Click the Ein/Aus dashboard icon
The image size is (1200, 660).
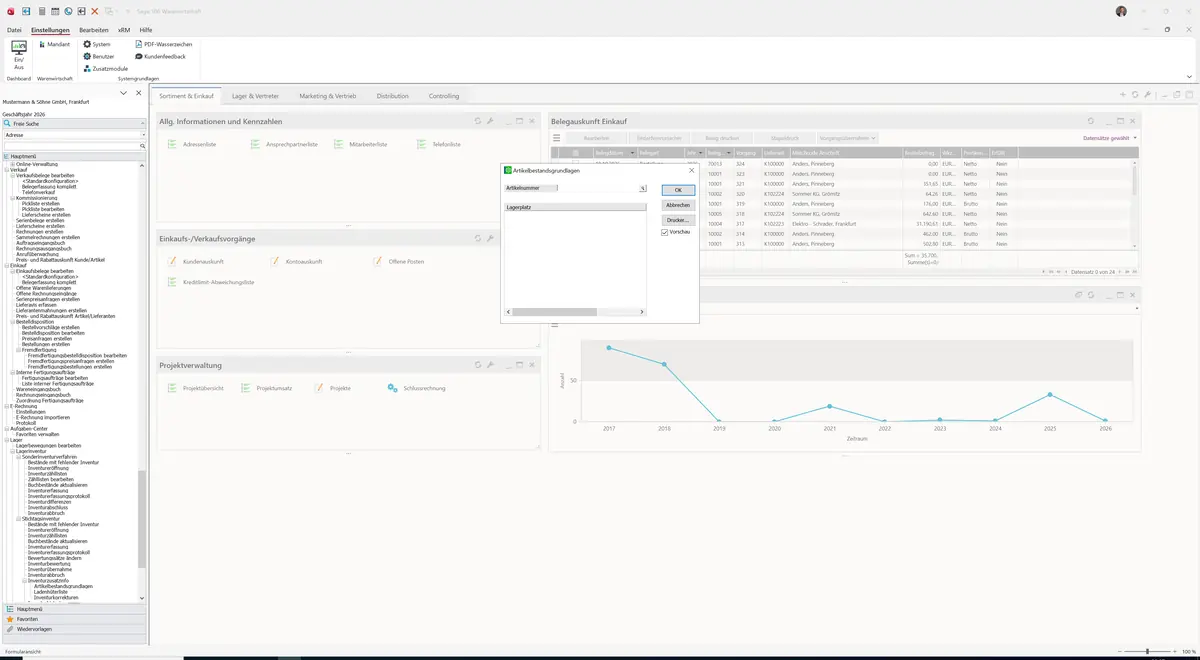pyautogui.click(x=18, y=55)
